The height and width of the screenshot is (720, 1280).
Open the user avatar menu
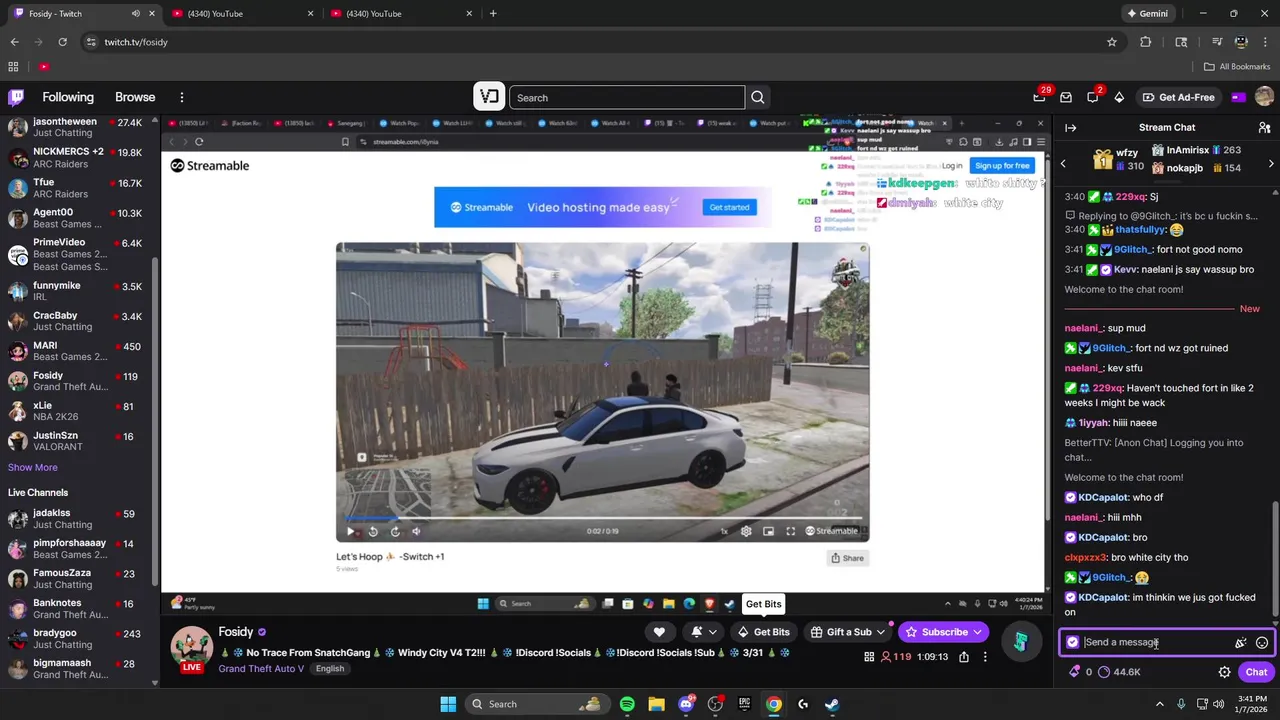tap(1264, 97)
